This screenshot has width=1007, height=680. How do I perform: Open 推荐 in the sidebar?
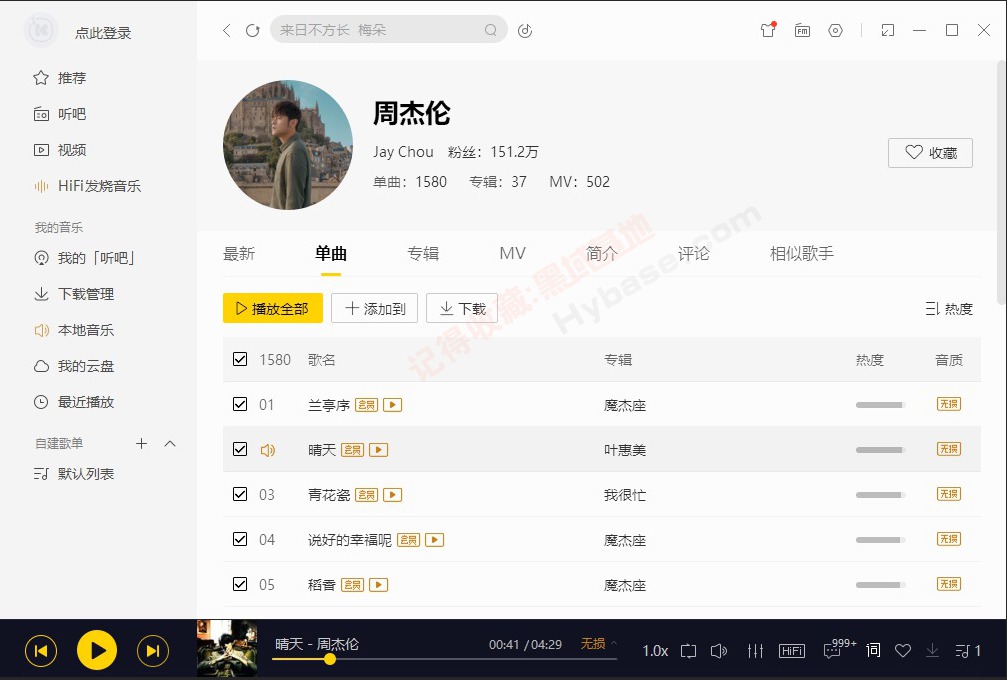coord(60,78)
